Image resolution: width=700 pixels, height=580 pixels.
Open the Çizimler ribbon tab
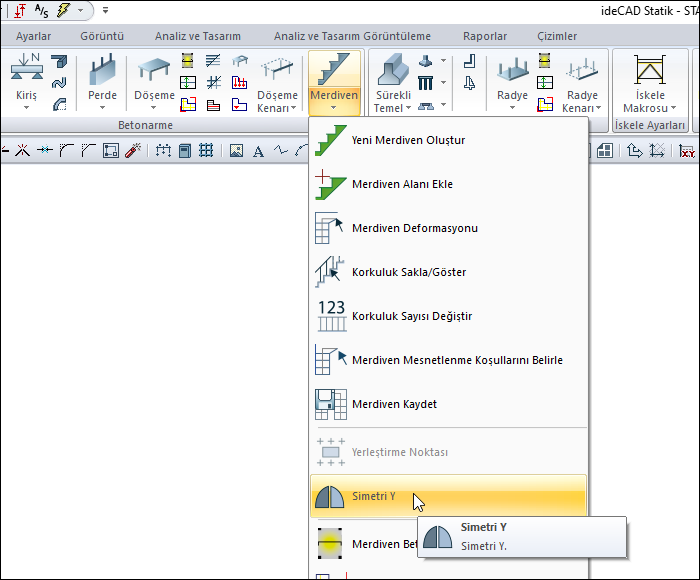pyautogui.click(x=557, y=36)
